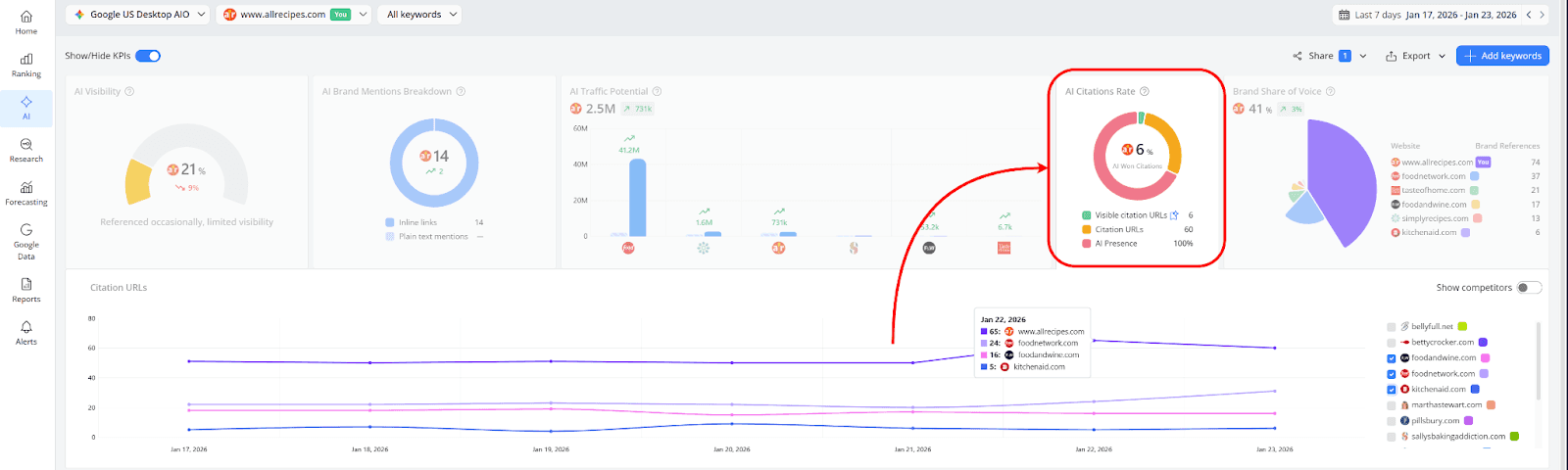Image resolution: width=1568 pixels, height=470 pixels.
Task: Go to previous date range arrow
Action: coord(1528,15)
